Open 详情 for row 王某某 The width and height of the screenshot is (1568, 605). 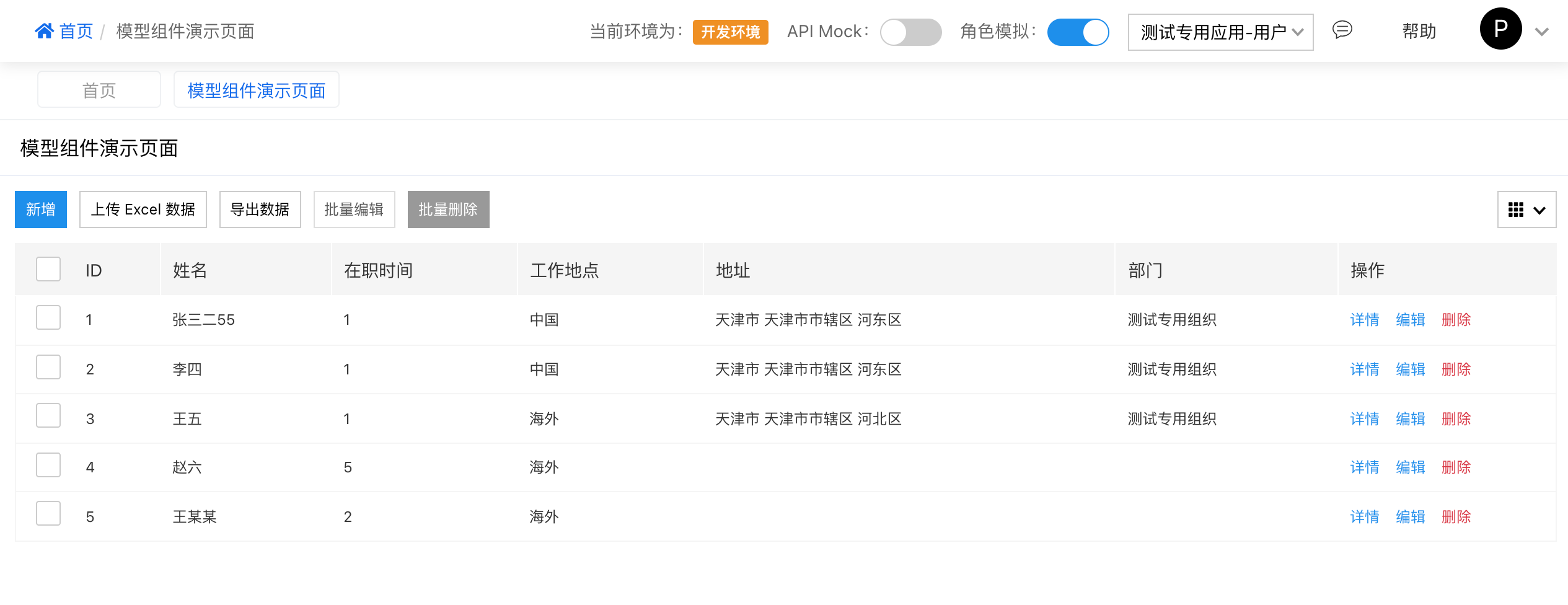[x=1365, y=517]
